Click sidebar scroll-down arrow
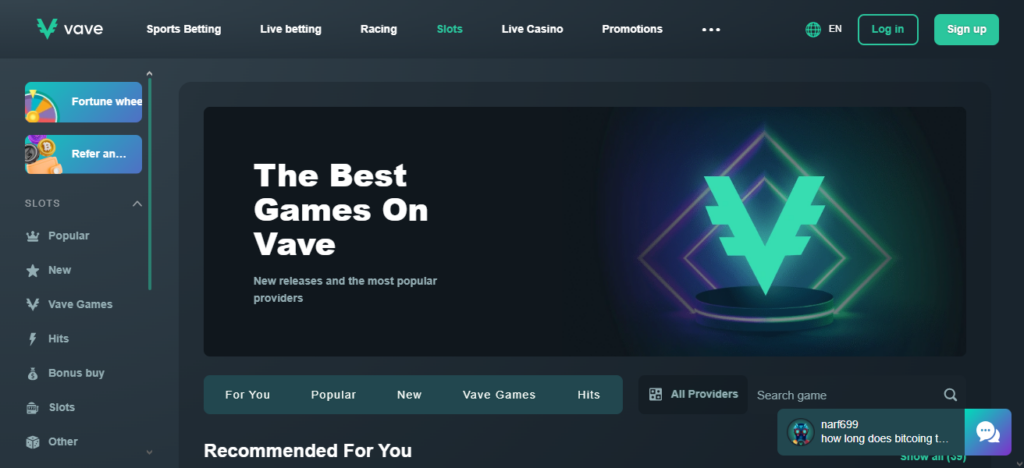Viewport: 1024px width, 468px height. click(x=149, y=452)
